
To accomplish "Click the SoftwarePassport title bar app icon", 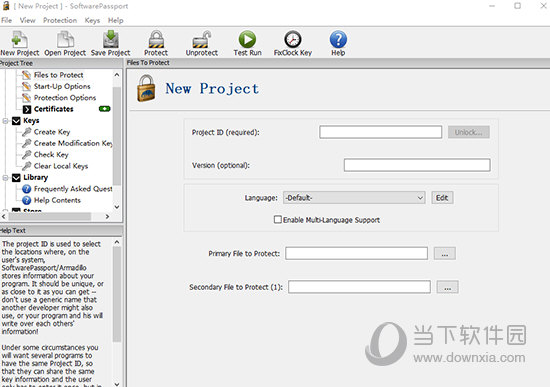I will [6, 6].
